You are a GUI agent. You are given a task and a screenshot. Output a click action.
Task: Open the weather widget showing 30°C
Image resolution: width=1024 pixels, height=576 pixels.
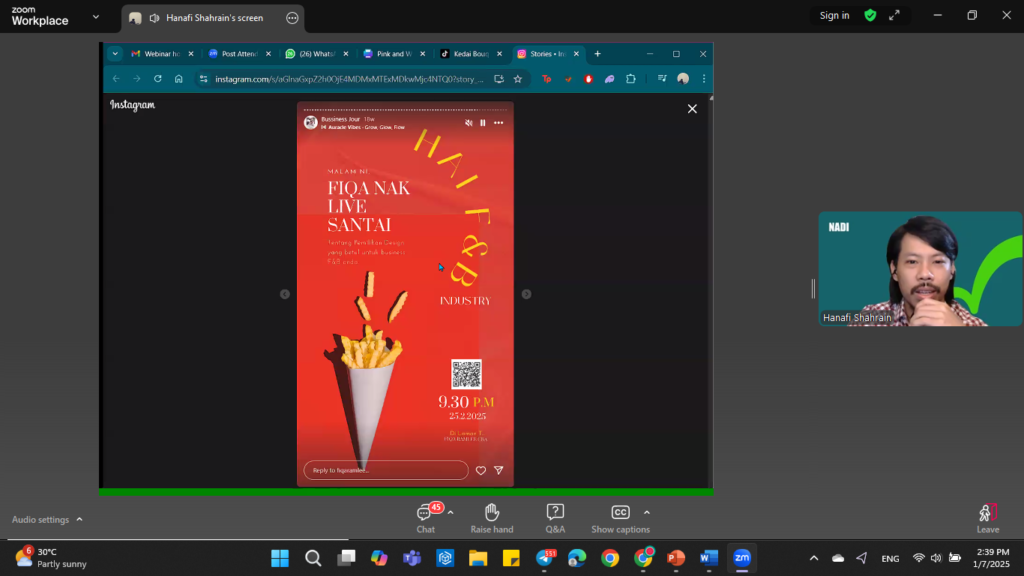[51, 558]
